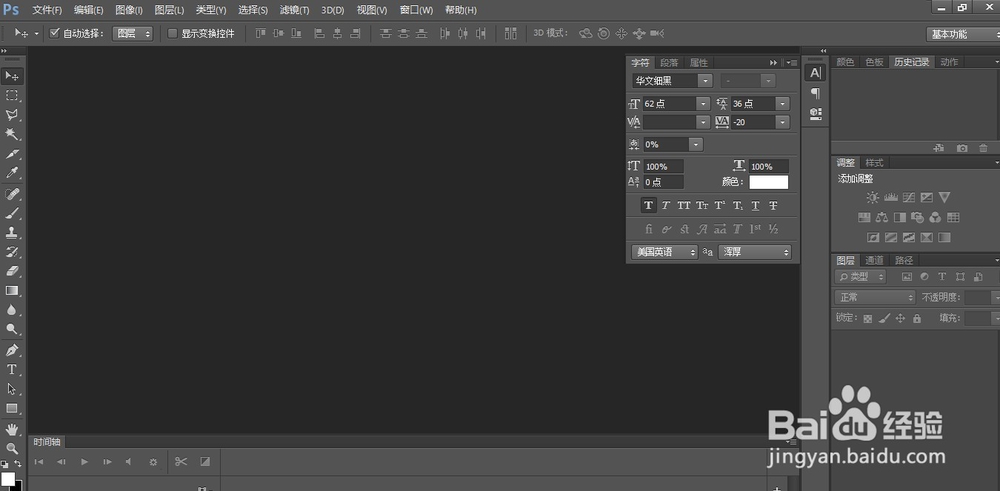This screenshot has height=491, width=1000.
Task: Select the Zoom tool in toolbox
Action: 11,448
